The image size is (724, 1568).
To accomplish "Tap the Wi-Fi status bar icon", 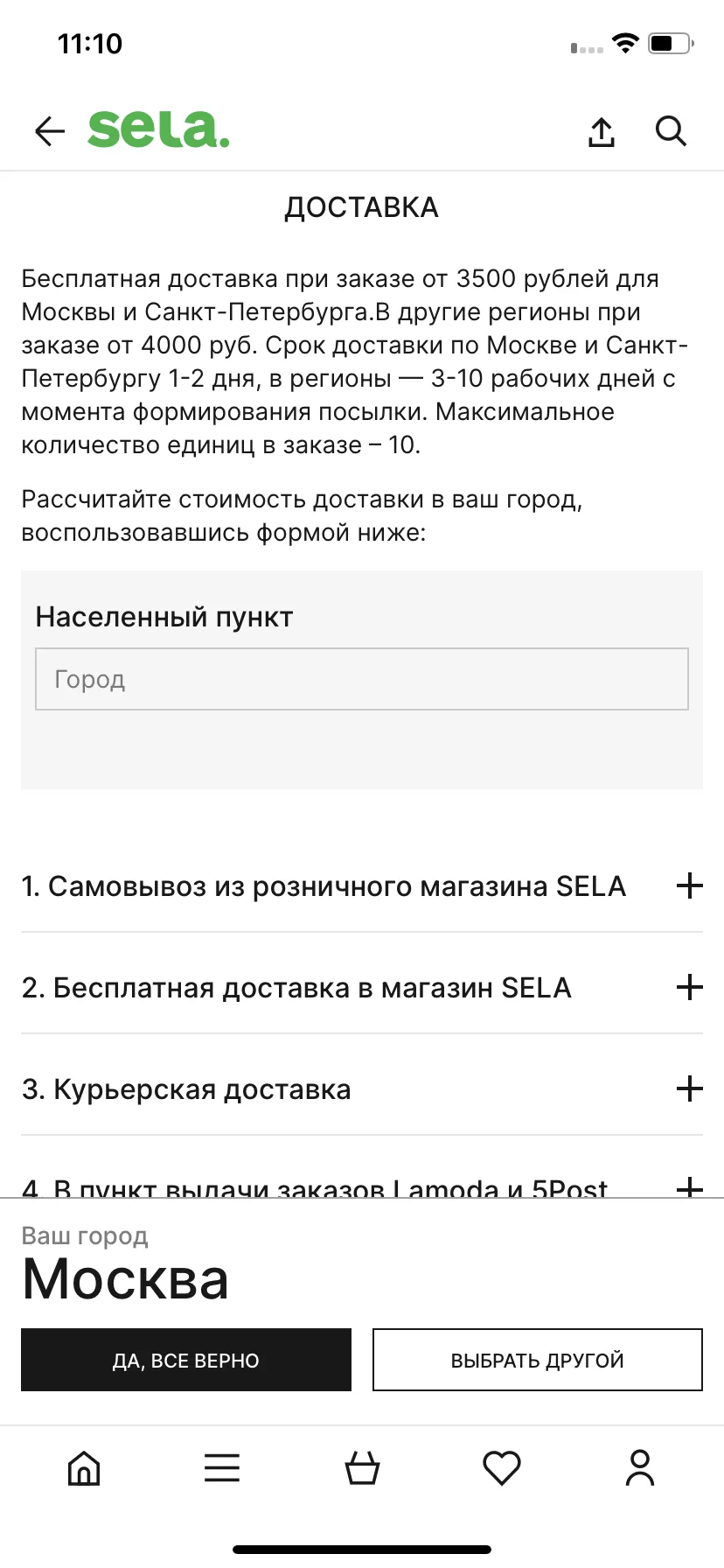I will pos(625,43).
